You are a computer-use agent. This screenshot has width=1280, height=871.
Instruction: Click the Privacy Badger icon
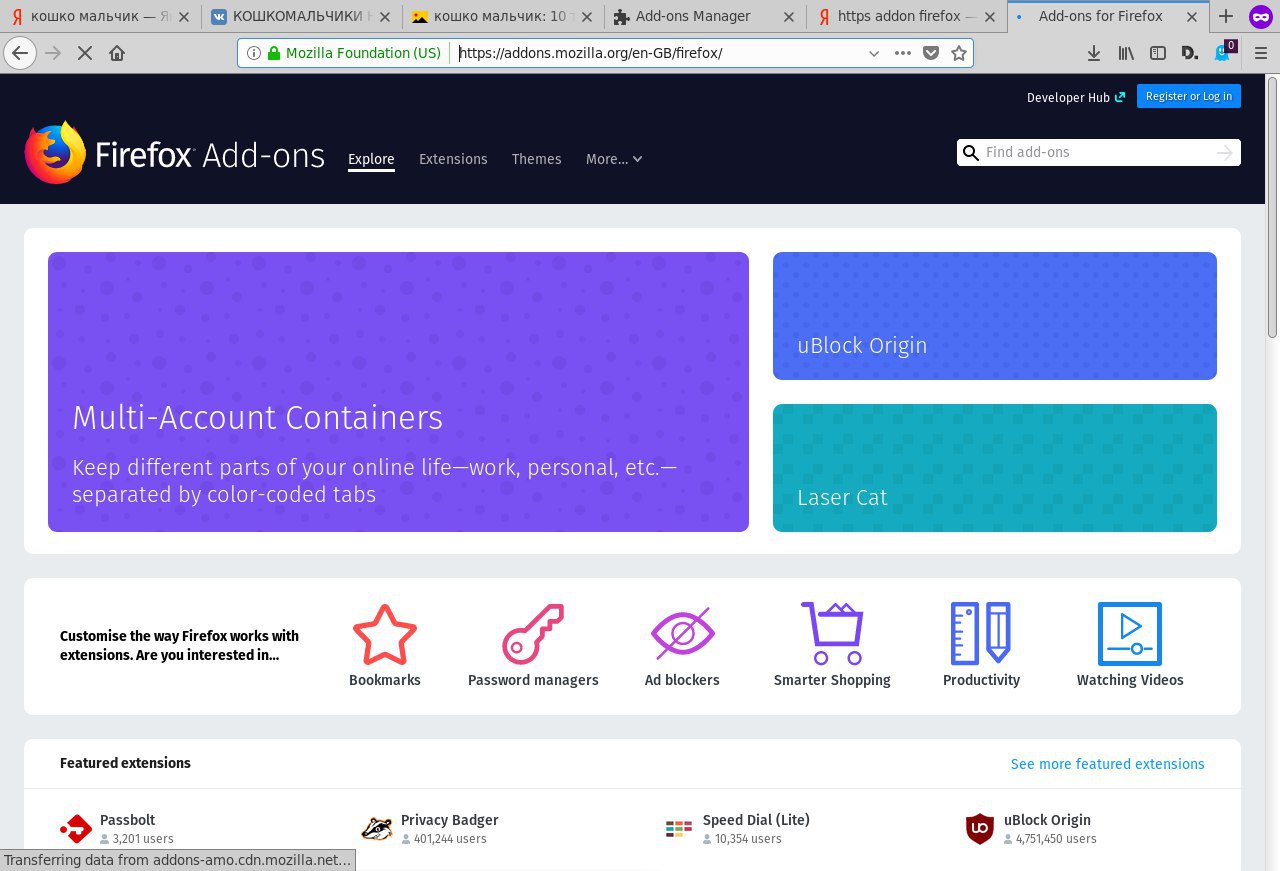click(x=377, y=829)
